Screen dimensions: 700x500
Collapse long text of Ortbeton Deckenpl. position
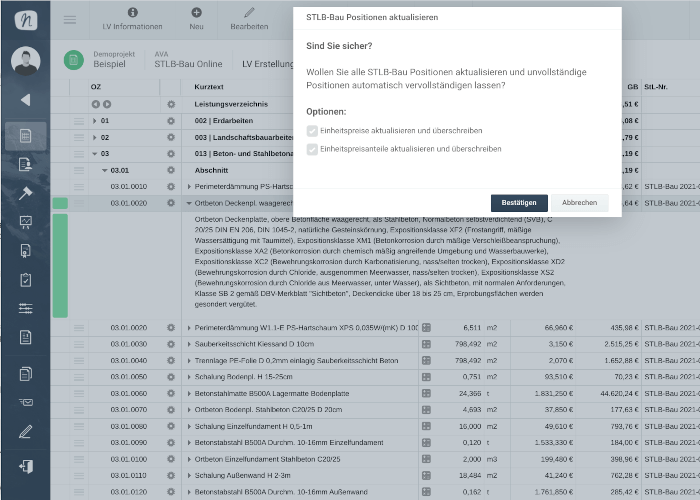(189, 203)
